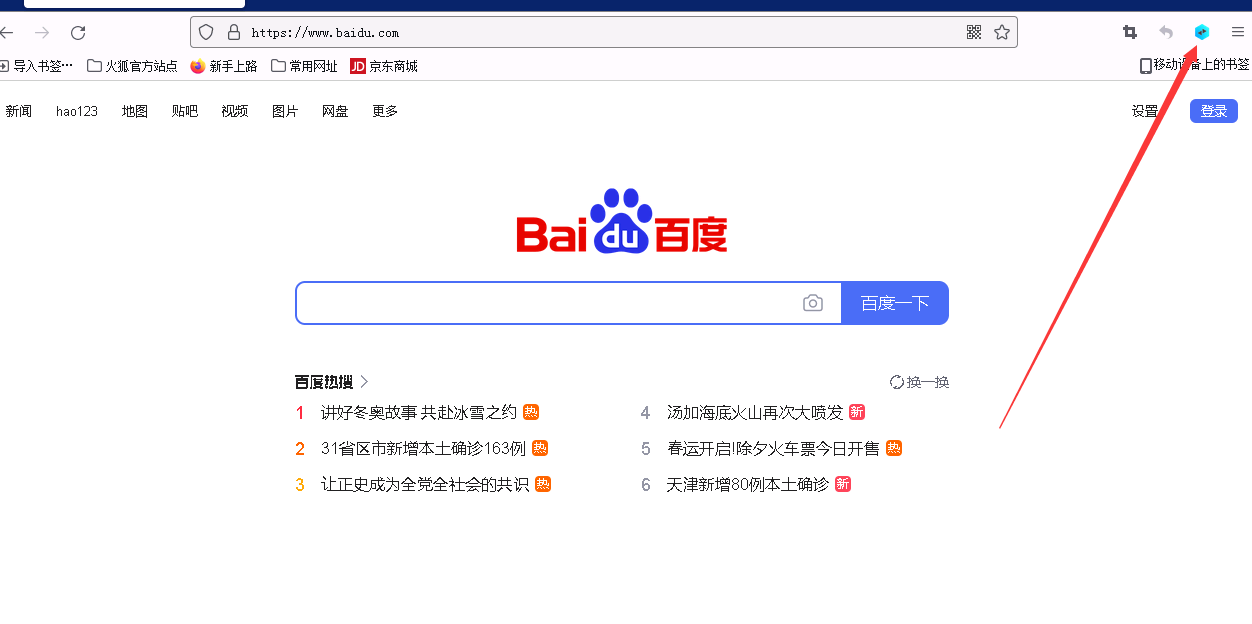Open the 导入书签 bookmark item
1252x624 pixels.
click(x=36, y=66)
